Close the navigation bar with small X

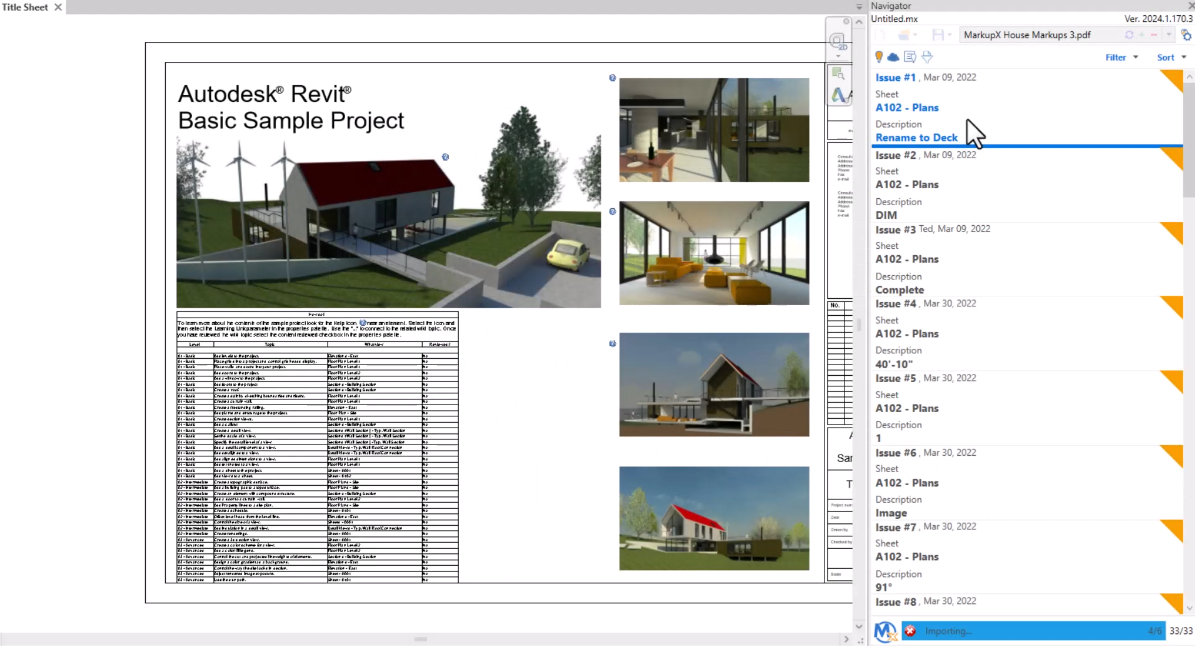coord(846,21)
